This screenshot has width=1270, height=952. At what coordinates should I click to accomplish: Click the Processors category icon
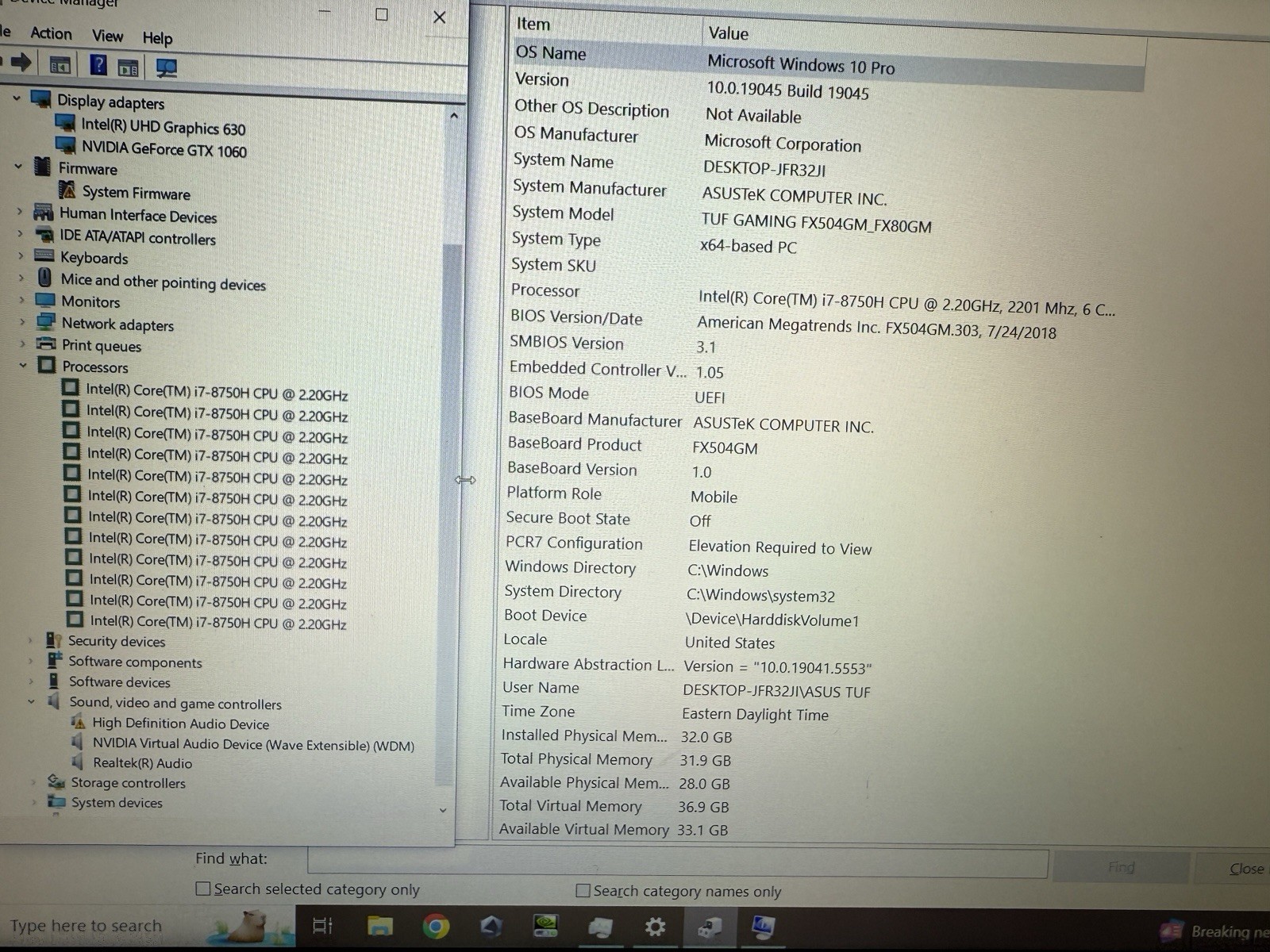click(47, 366)
